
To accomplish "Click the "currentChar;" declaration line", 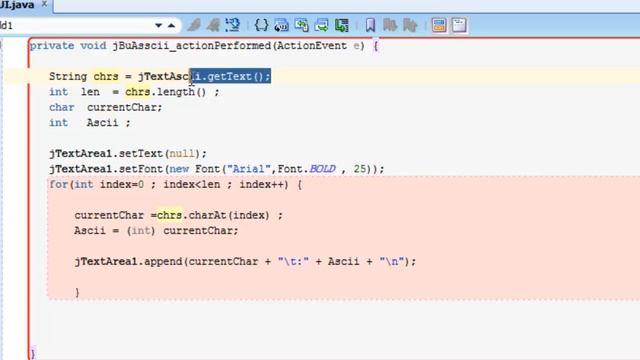I will tap(124, 107).
